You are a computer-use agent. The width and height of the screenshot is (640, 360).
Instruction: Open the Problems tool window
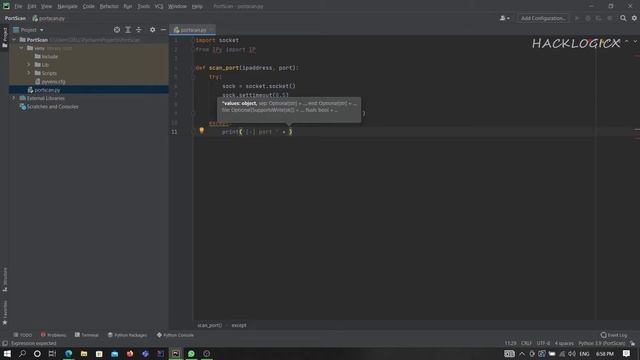[53, 335]
